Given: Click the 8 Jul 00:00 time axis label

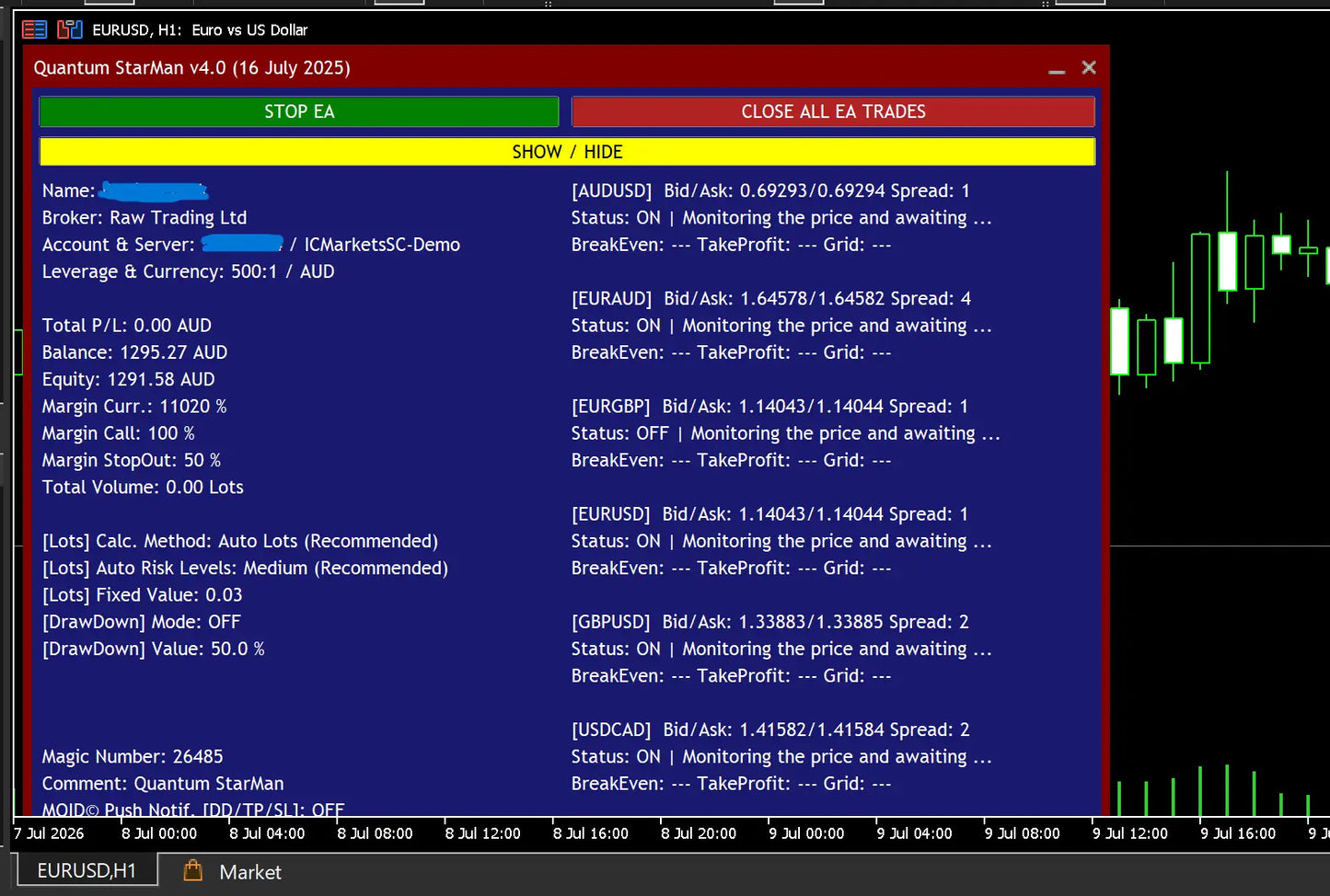Looking at the screenshot, I should click(159, 833).
